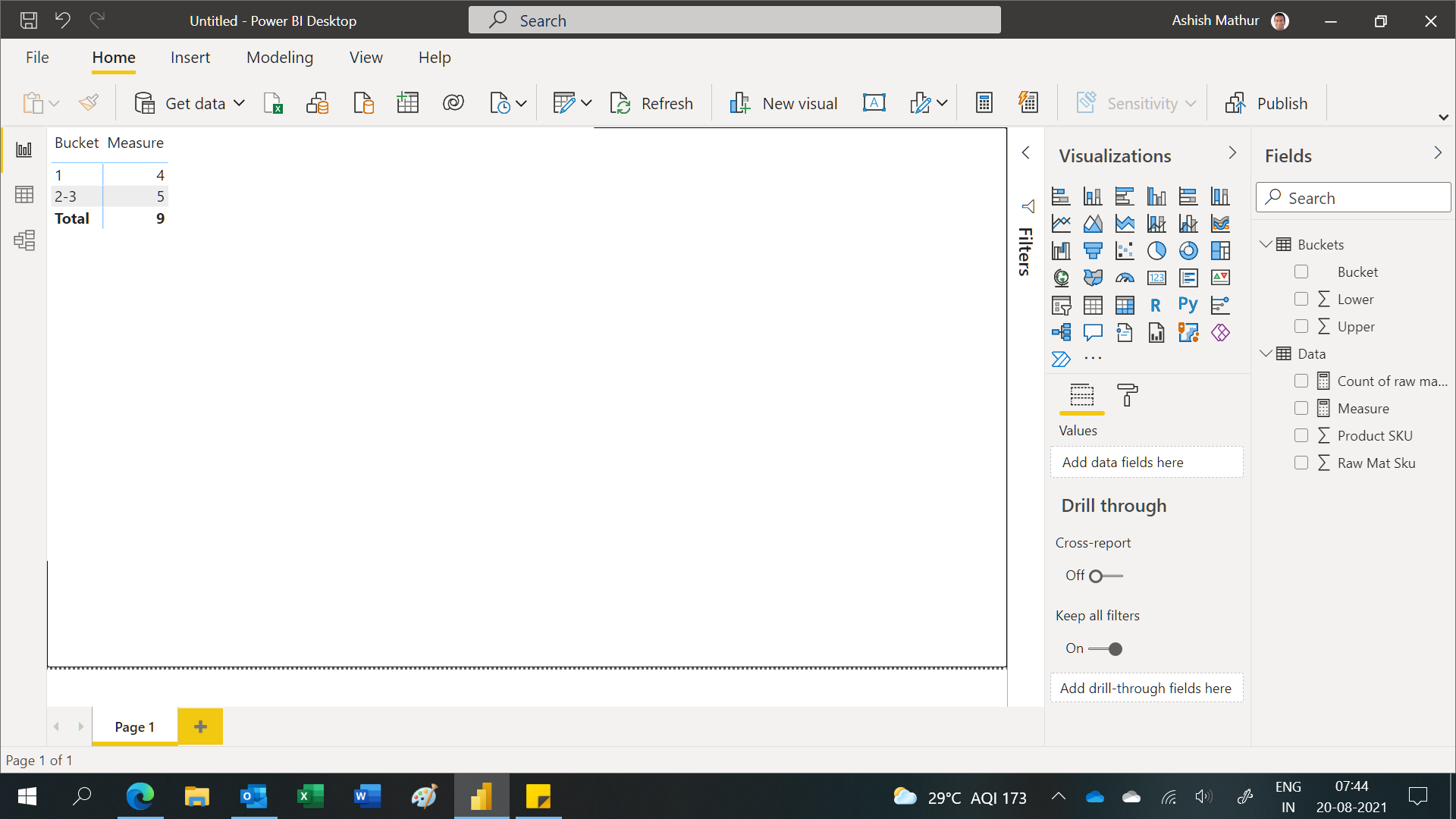Open the Report view icon in left sidebar

pyautogui.click(x=24, y=149)
